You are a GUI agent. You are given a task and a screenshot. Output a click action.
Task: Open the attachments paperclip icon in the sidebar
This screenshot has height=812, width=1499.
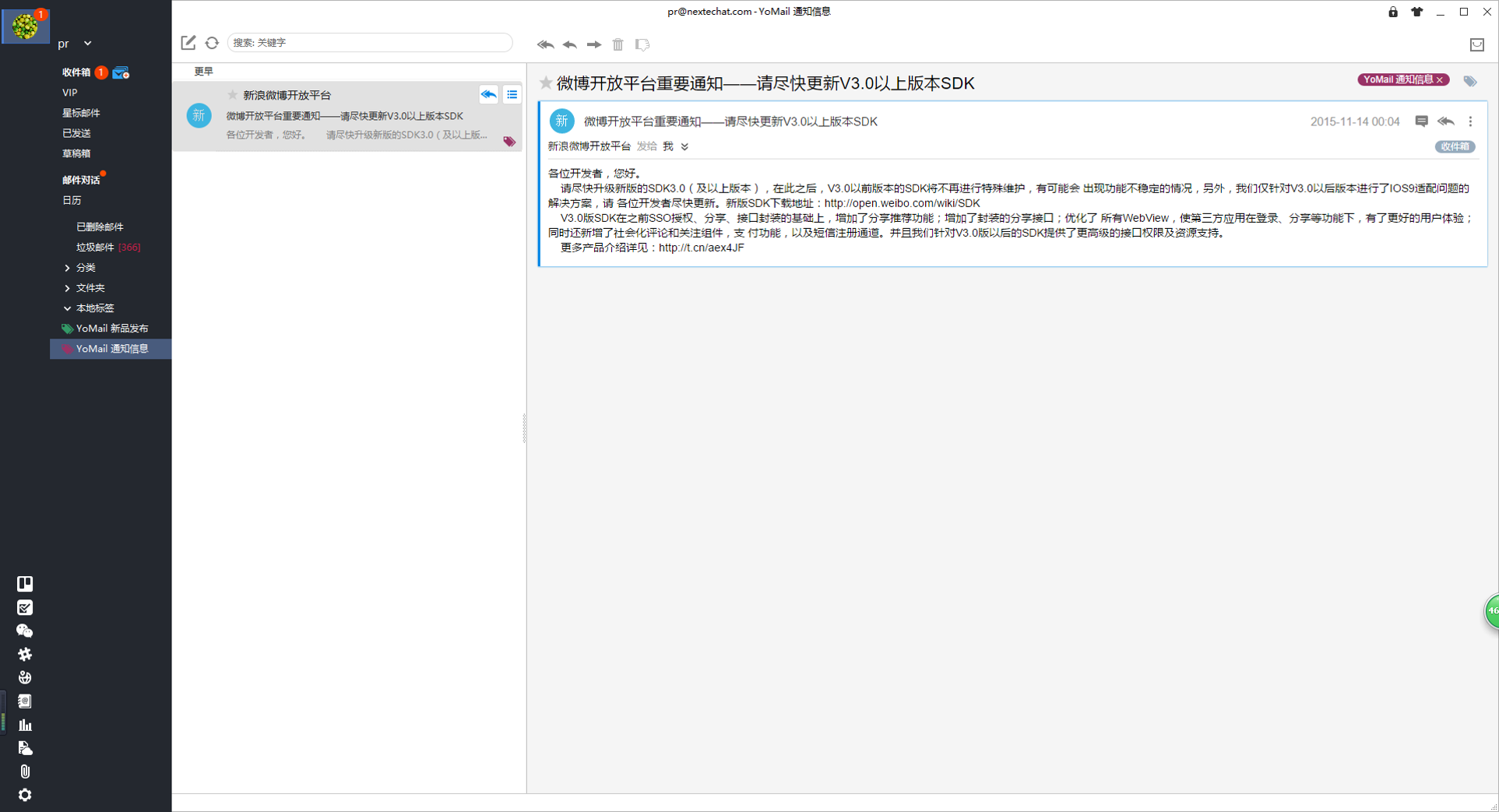pyautogui.click(x=25, y=772)
